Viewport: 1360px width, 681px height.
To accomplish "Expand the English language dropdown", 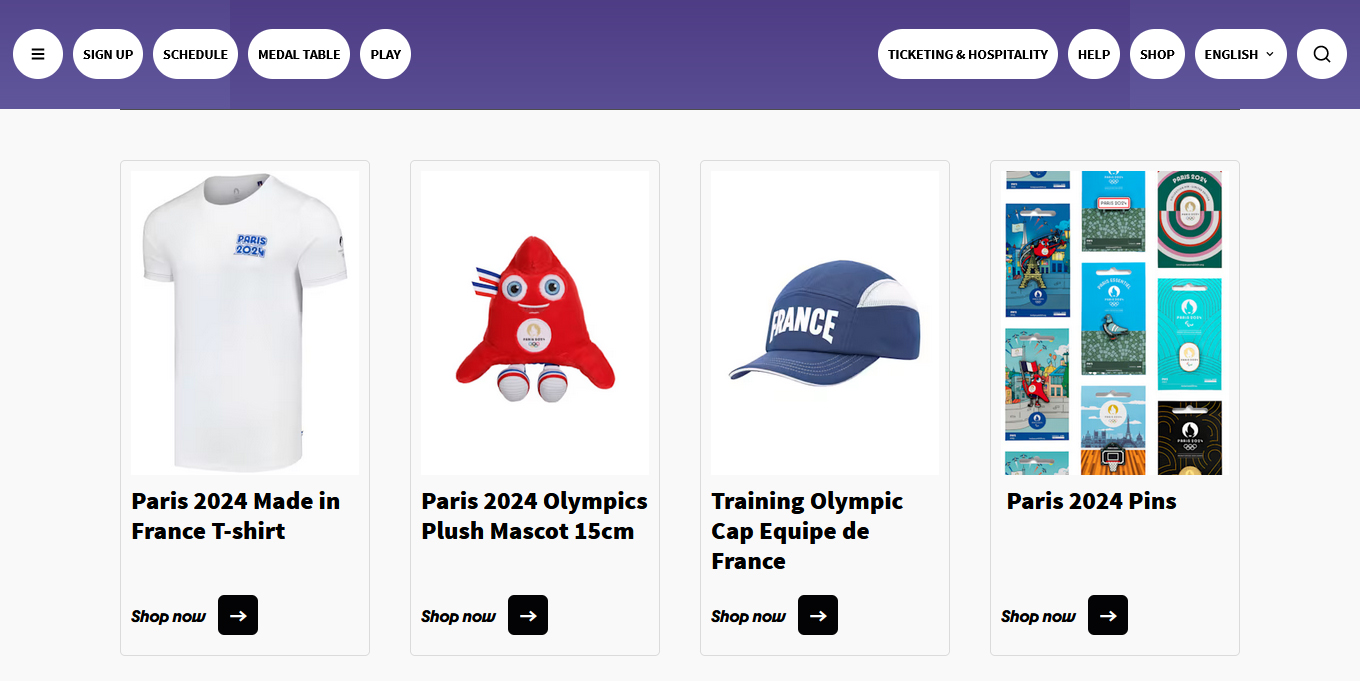I will [1240, 54].
